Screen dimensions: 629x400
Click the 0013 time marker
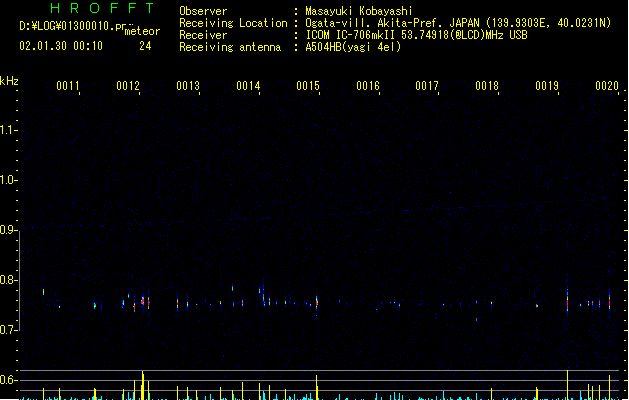[188, 86]
